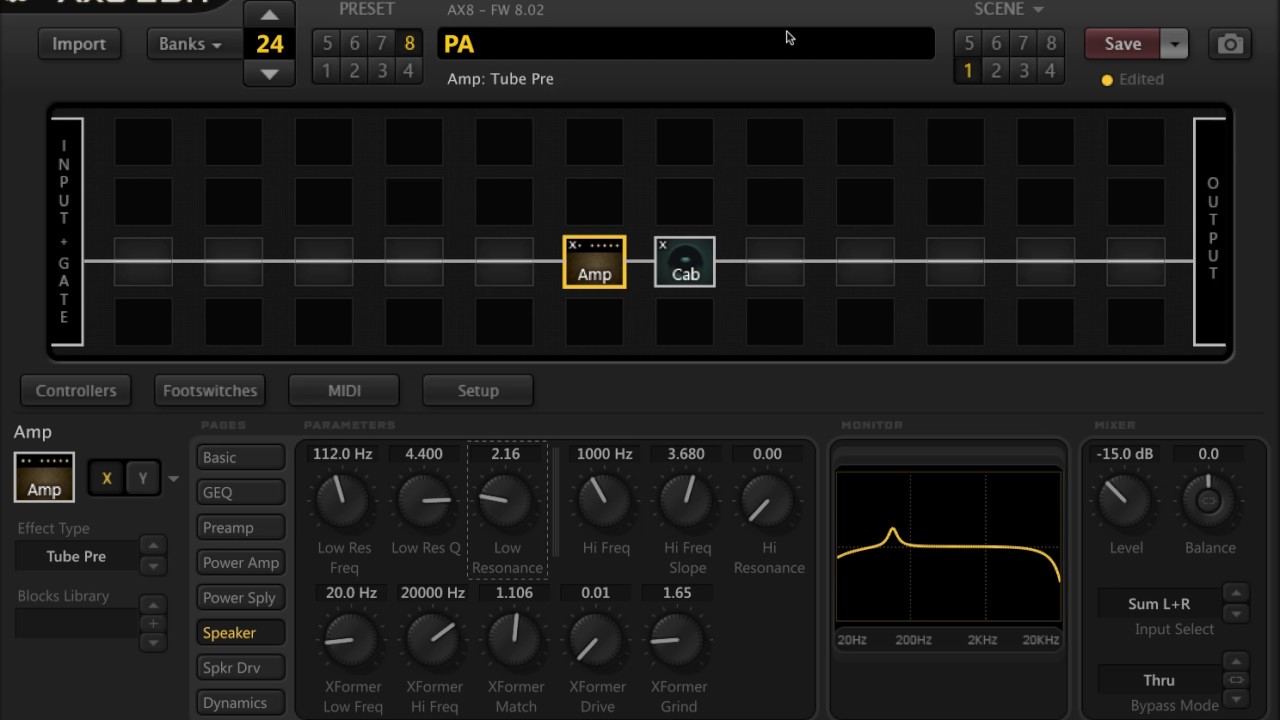This screenshot has height=720, width=1280.
Task: Open the Save options dropdown arrow
Action: point(1174,44)
